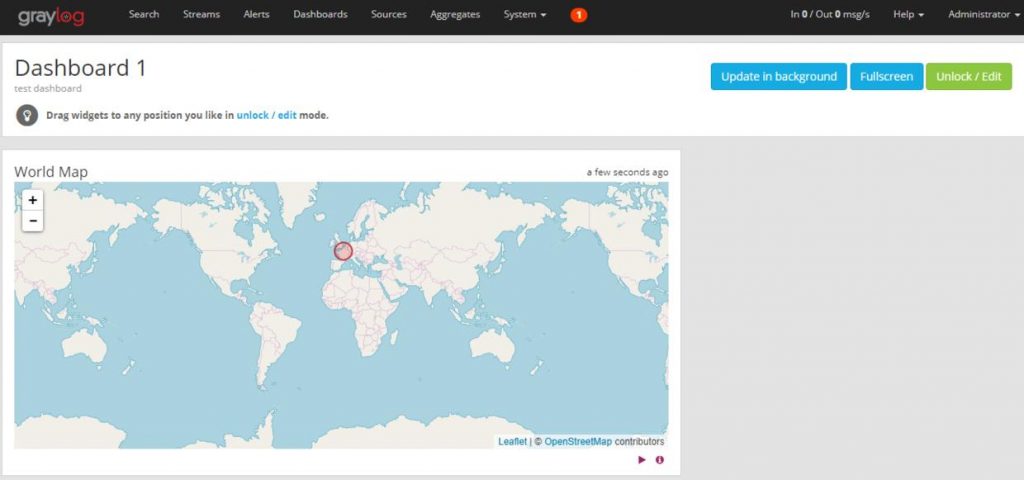Follow the unlock / edit hint link
Screen dimensions: 1024x480
266,115
